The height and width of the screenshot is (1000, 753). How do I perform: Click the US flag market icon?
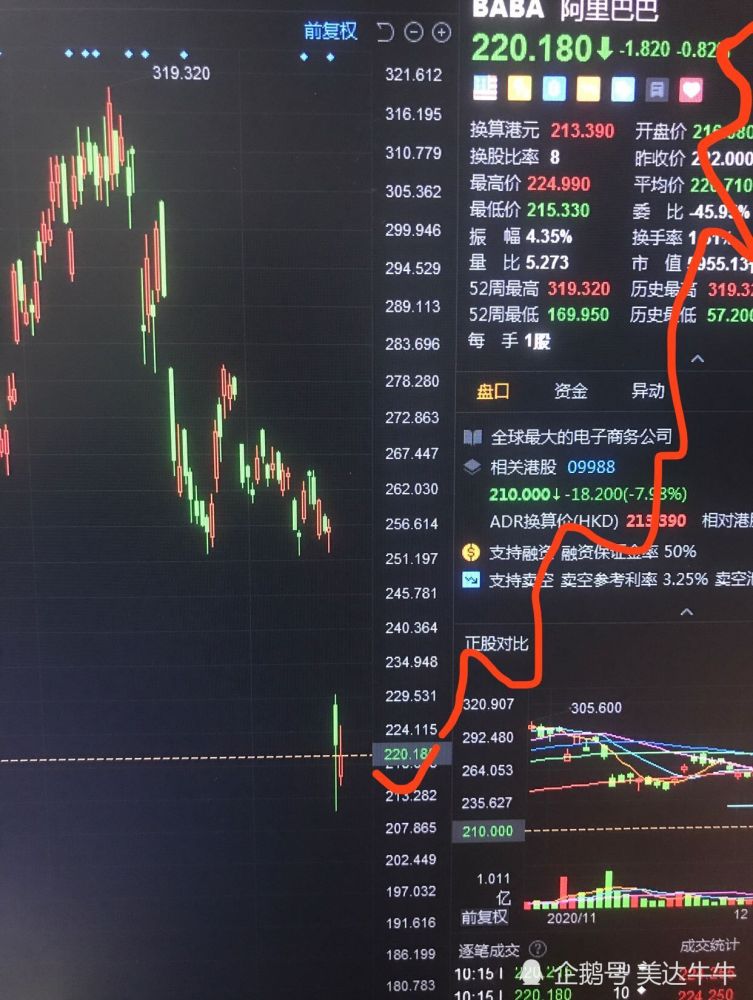pos(485,89)
